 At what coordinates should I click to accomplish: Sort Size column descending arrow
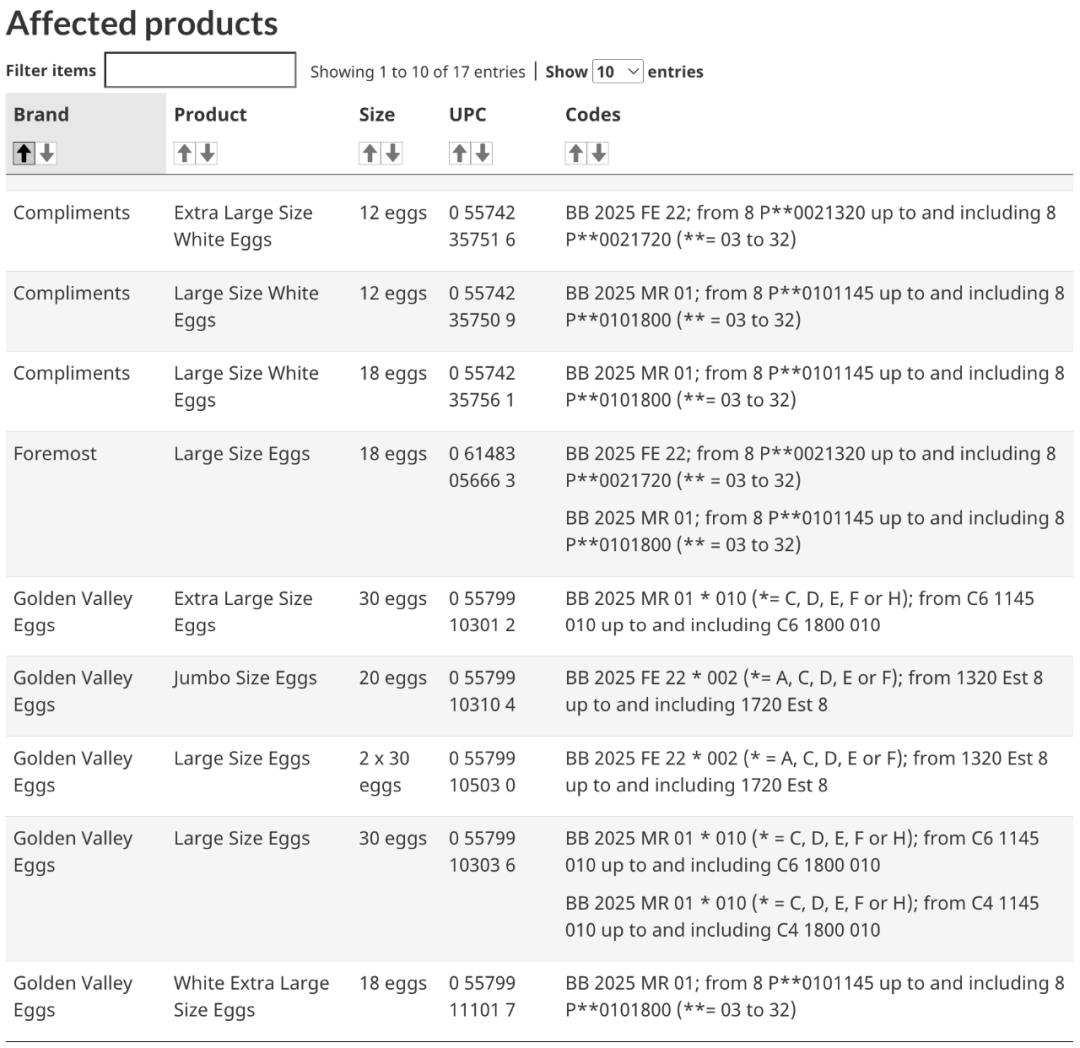392,153
